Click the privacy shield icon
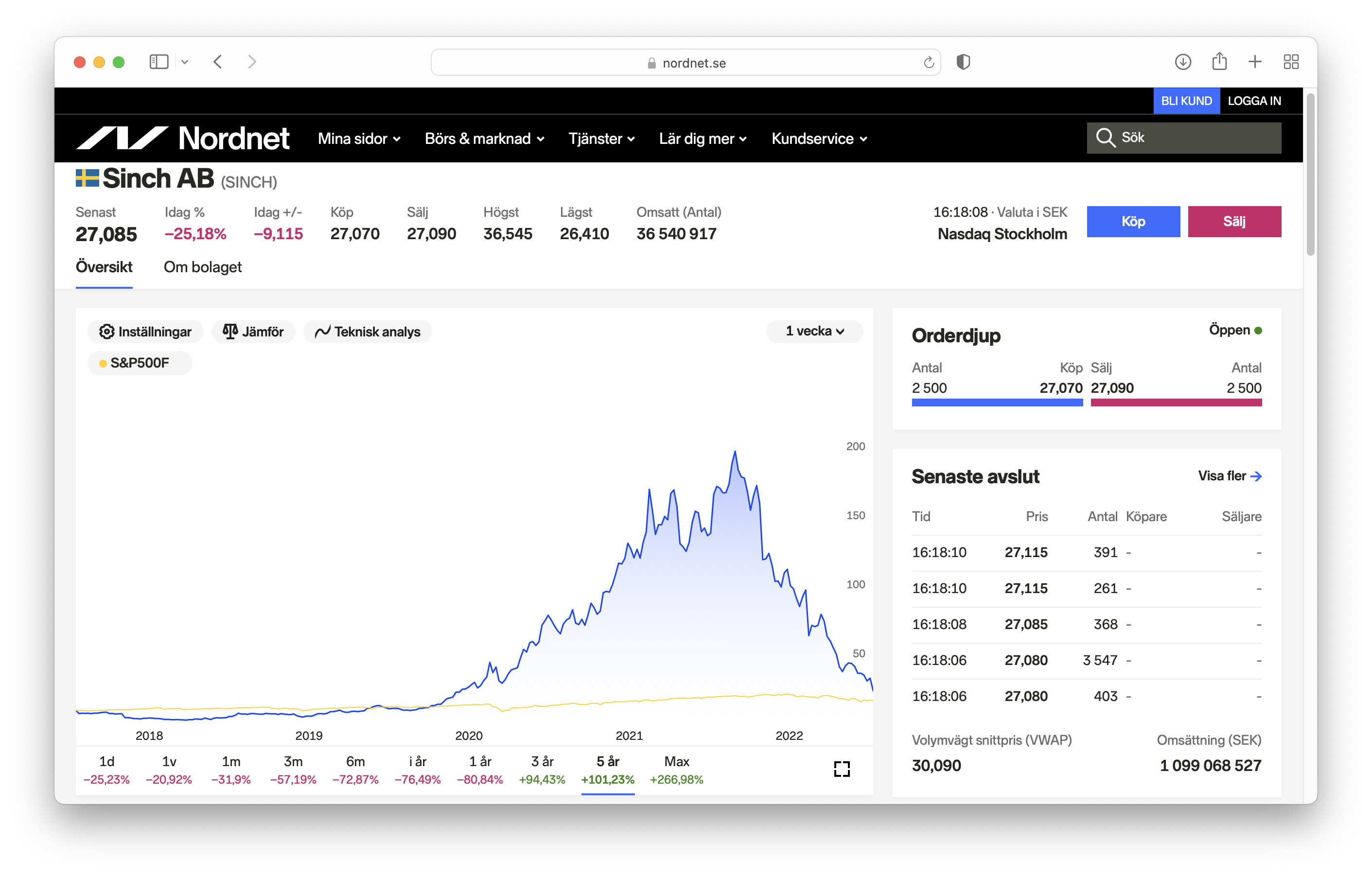This screenshot has width=1372, height=876. (x=963, y=62)
